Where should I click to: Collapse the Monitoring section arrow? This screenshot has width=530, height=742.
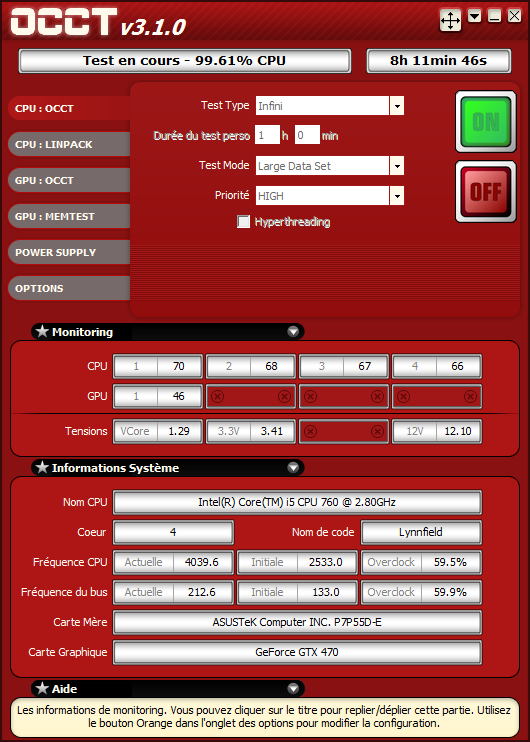click(x=293, y=332)
